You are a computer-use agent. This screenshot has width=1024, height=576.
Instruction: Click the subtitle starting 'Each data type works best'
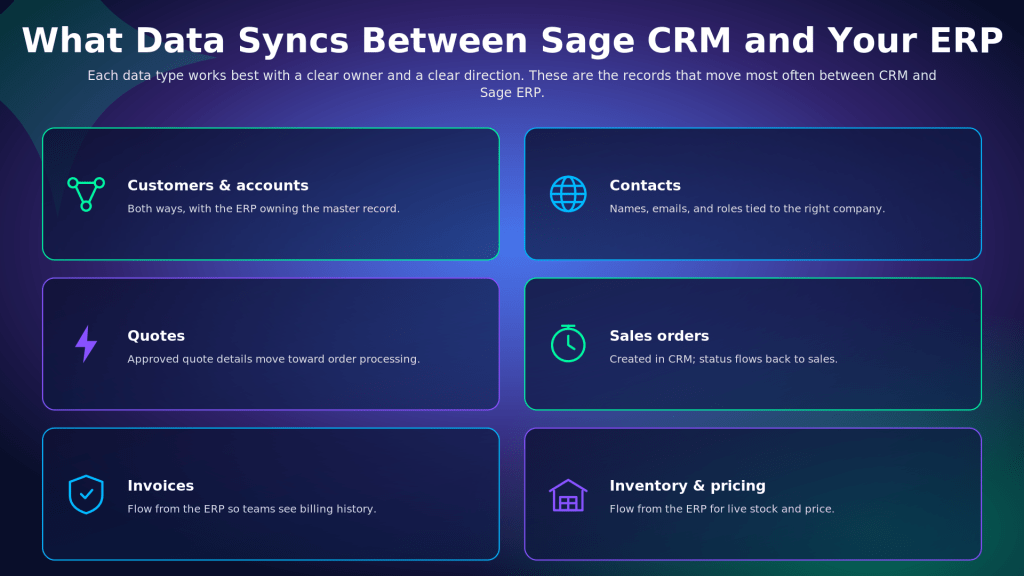point(512,84)
